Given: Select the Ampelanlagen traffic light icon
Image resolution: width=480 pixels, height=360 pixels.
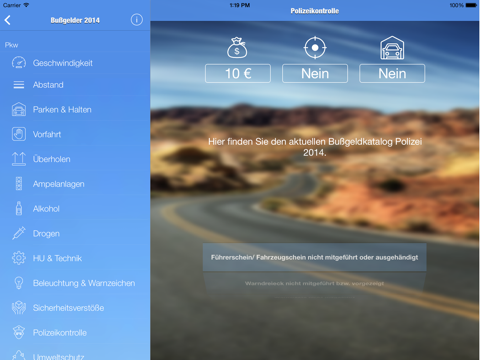Looking at the screenshot, I should pyautogui.click(x=19, y=184).
